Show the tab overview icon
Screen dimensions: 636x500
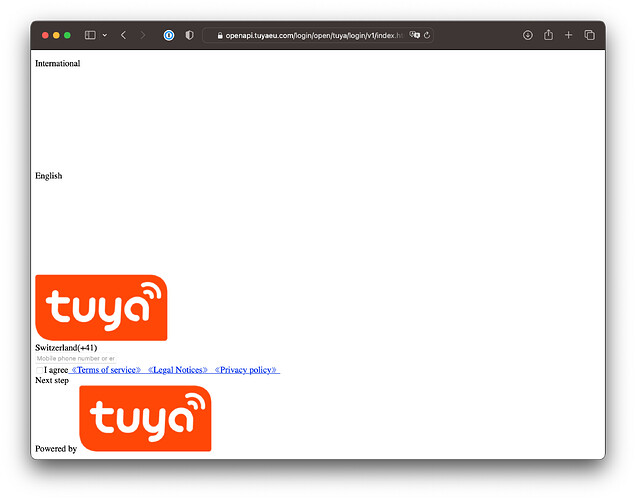pyautogui.click(x=589, y=35)
